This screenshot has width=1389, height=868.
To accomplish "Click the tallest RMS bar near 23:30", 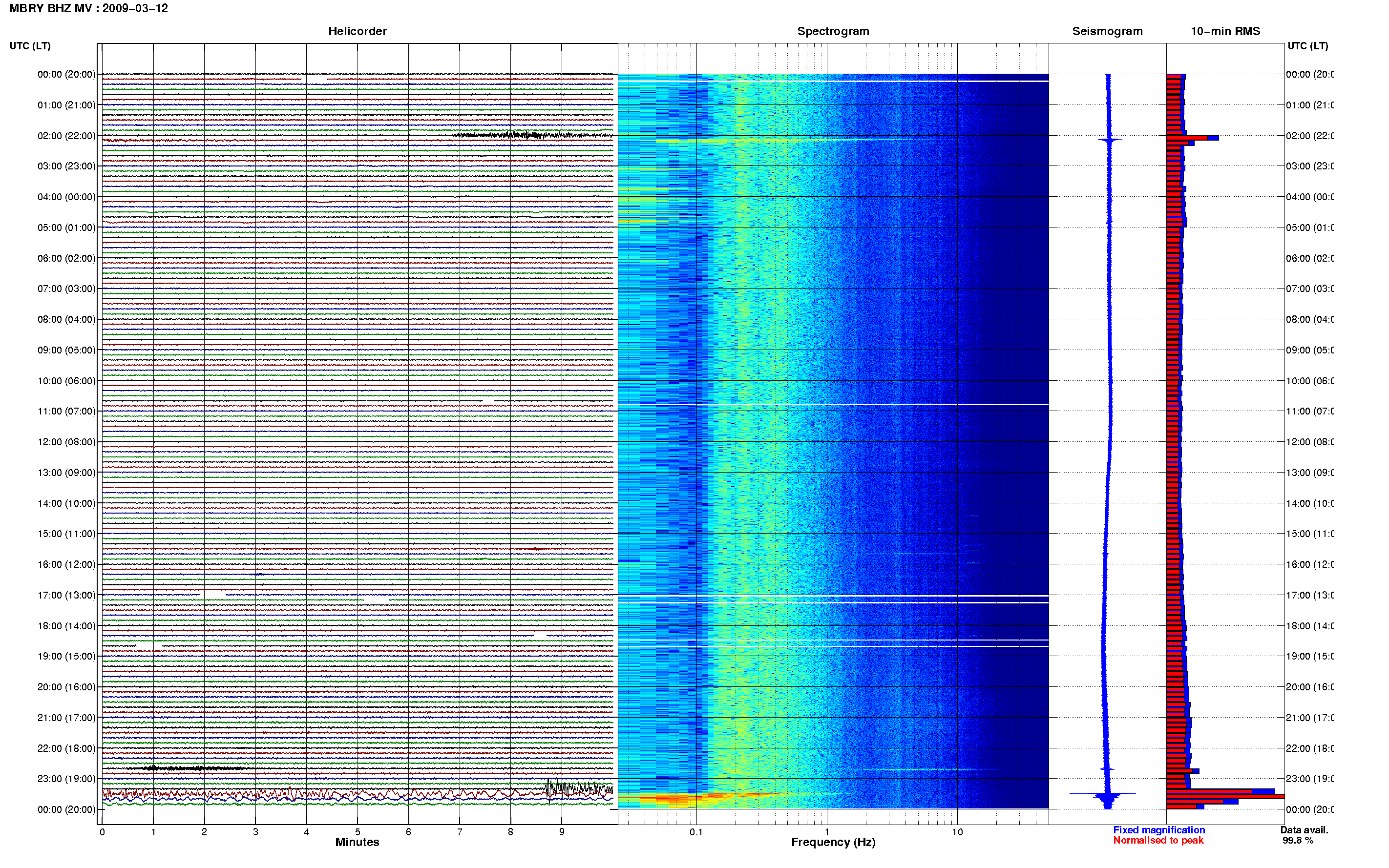I will coord(1225,796).
